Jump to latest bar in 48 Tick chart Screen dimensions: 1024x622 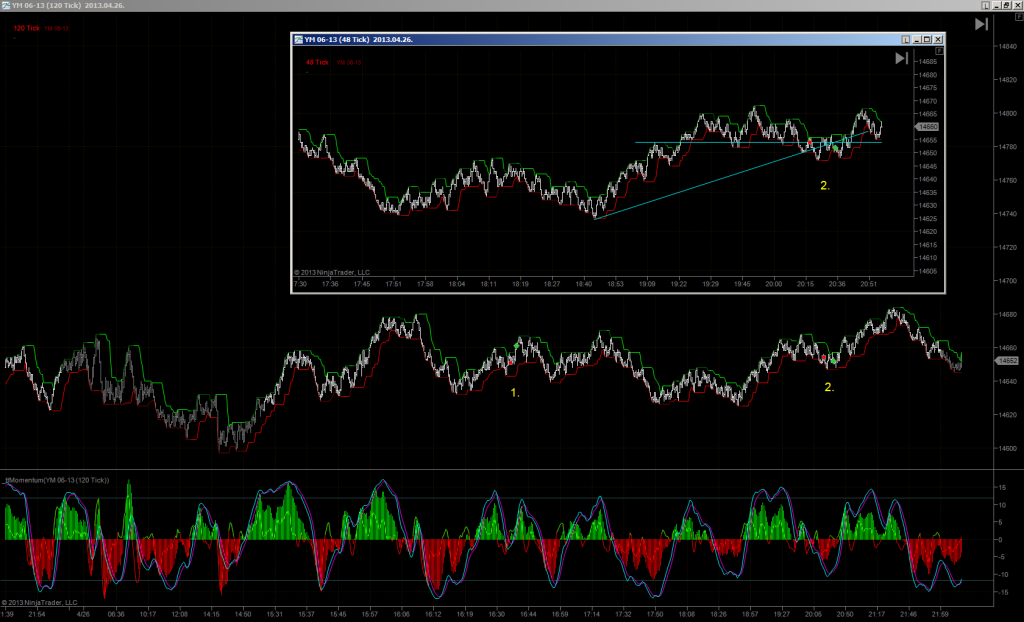point(901,58)
